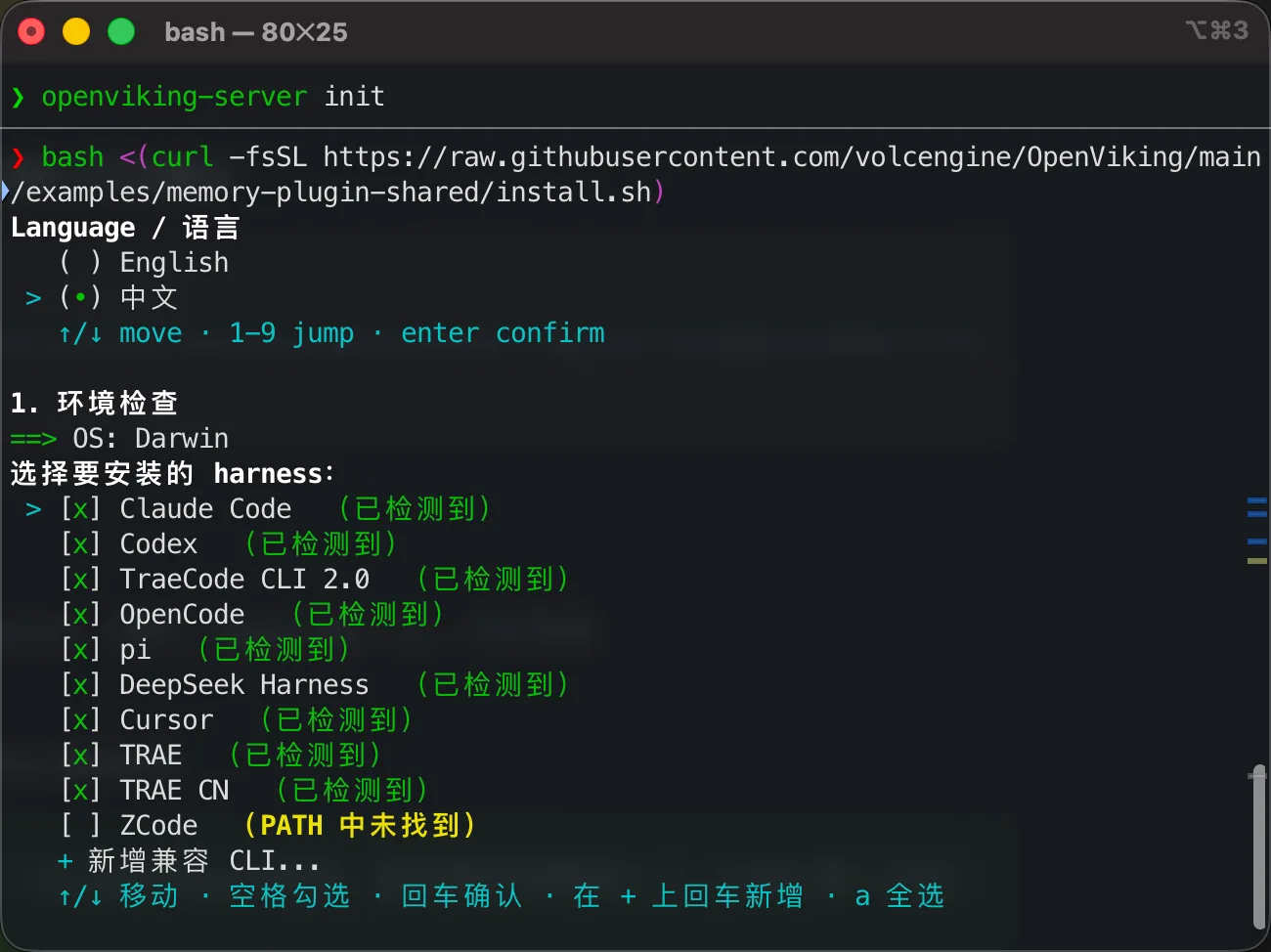Click the '空格勾选' hint text
1271x952 pixels.
(x=289, y=896)
